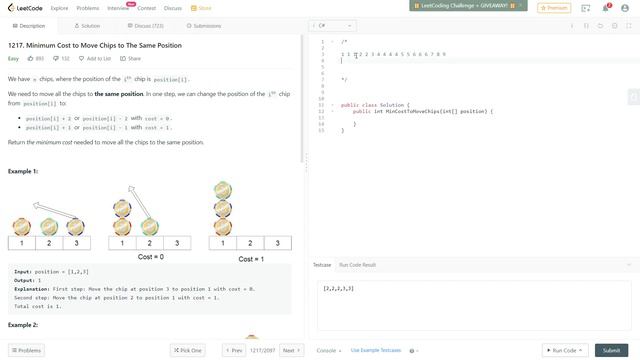
Task: Click the Example 2 heading
Action: tap(23, 325)
